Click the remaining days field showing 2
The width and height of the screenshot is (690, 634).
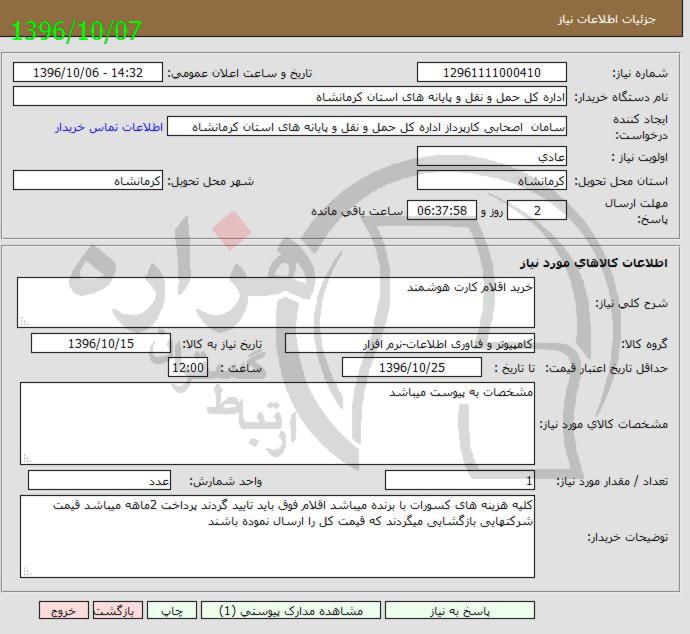click(537, 210)
